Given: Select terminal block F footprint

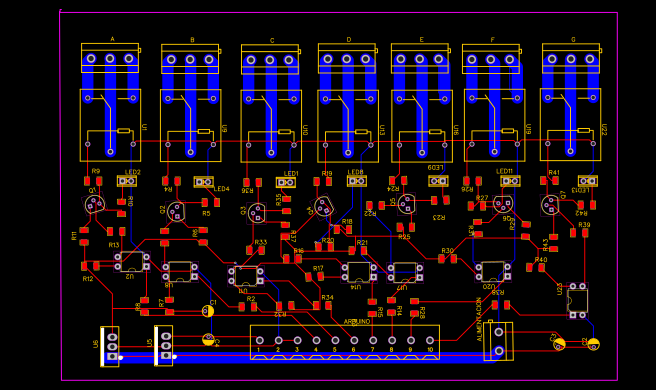Looking at the screenshot, I should 491,59.
